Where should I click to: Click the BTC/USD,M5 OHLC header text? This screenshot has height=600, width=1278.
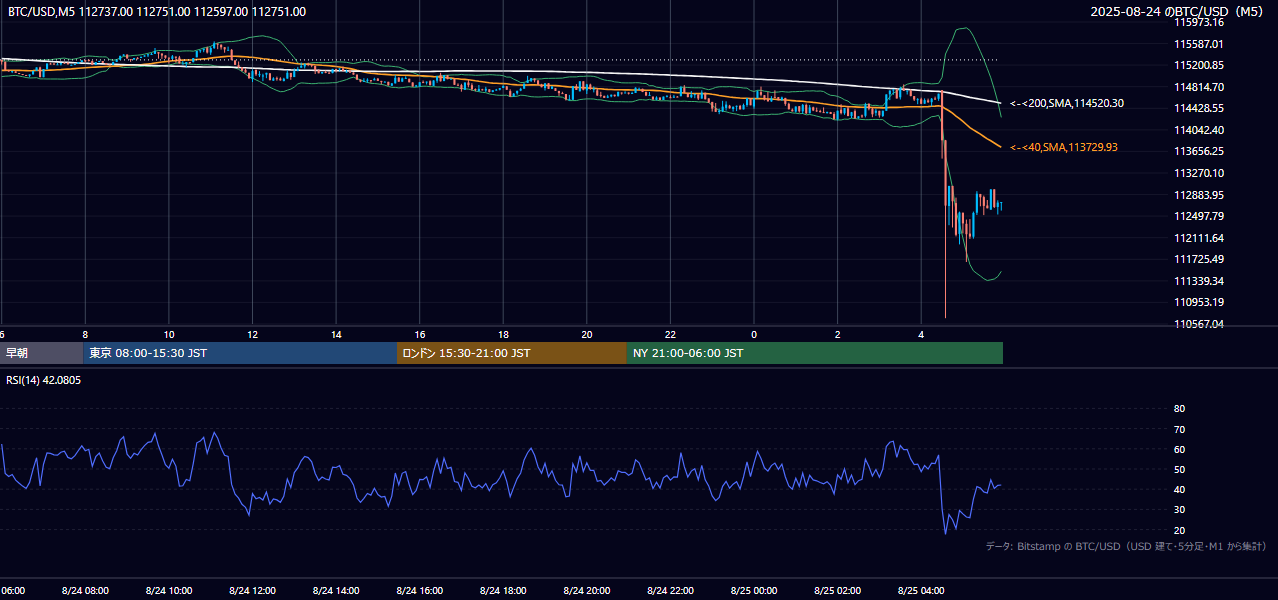pyautogui.click(x=157, y=12)
